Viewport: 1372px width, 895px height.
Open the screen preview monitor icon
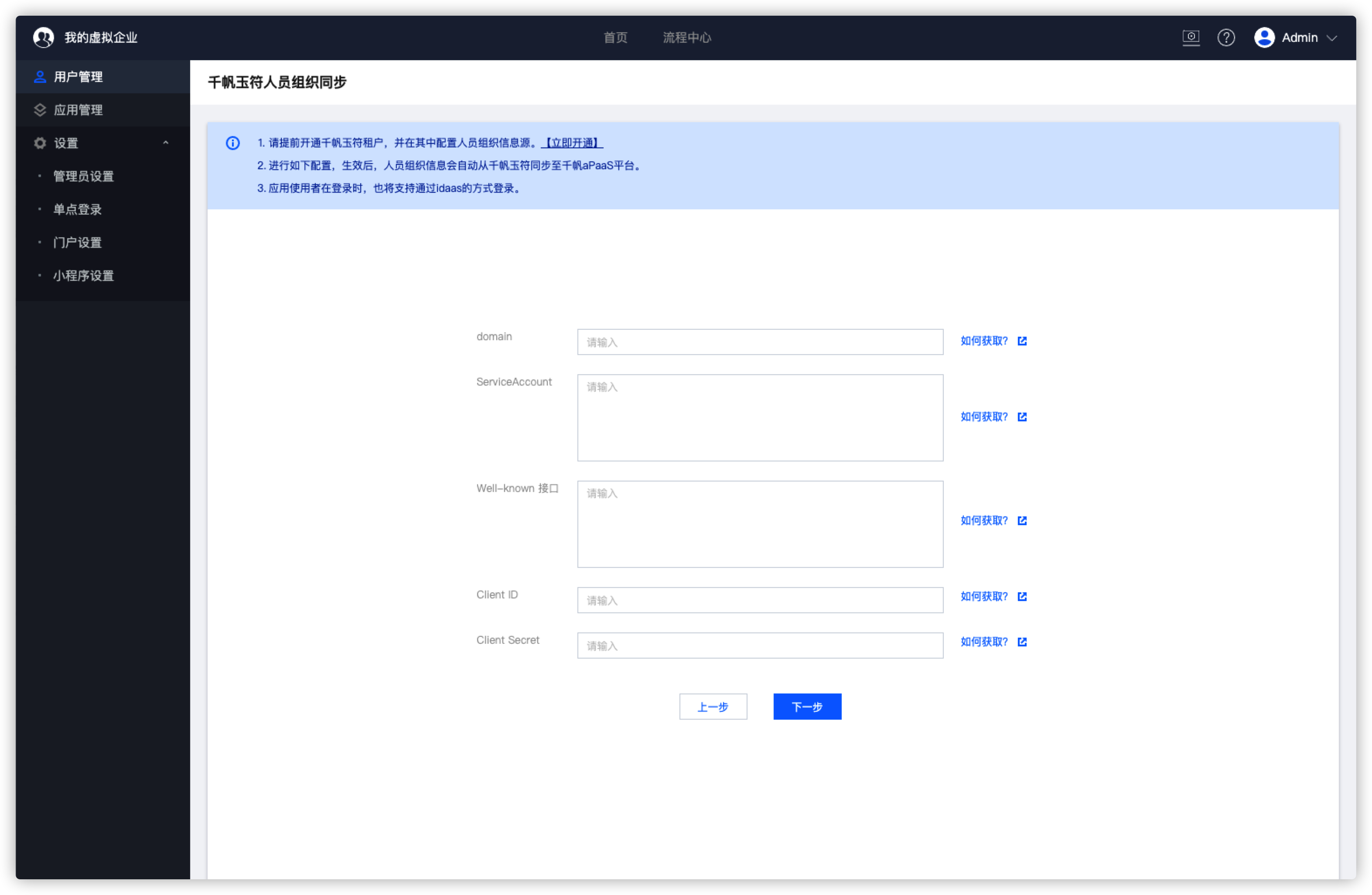click(1191, 38)
